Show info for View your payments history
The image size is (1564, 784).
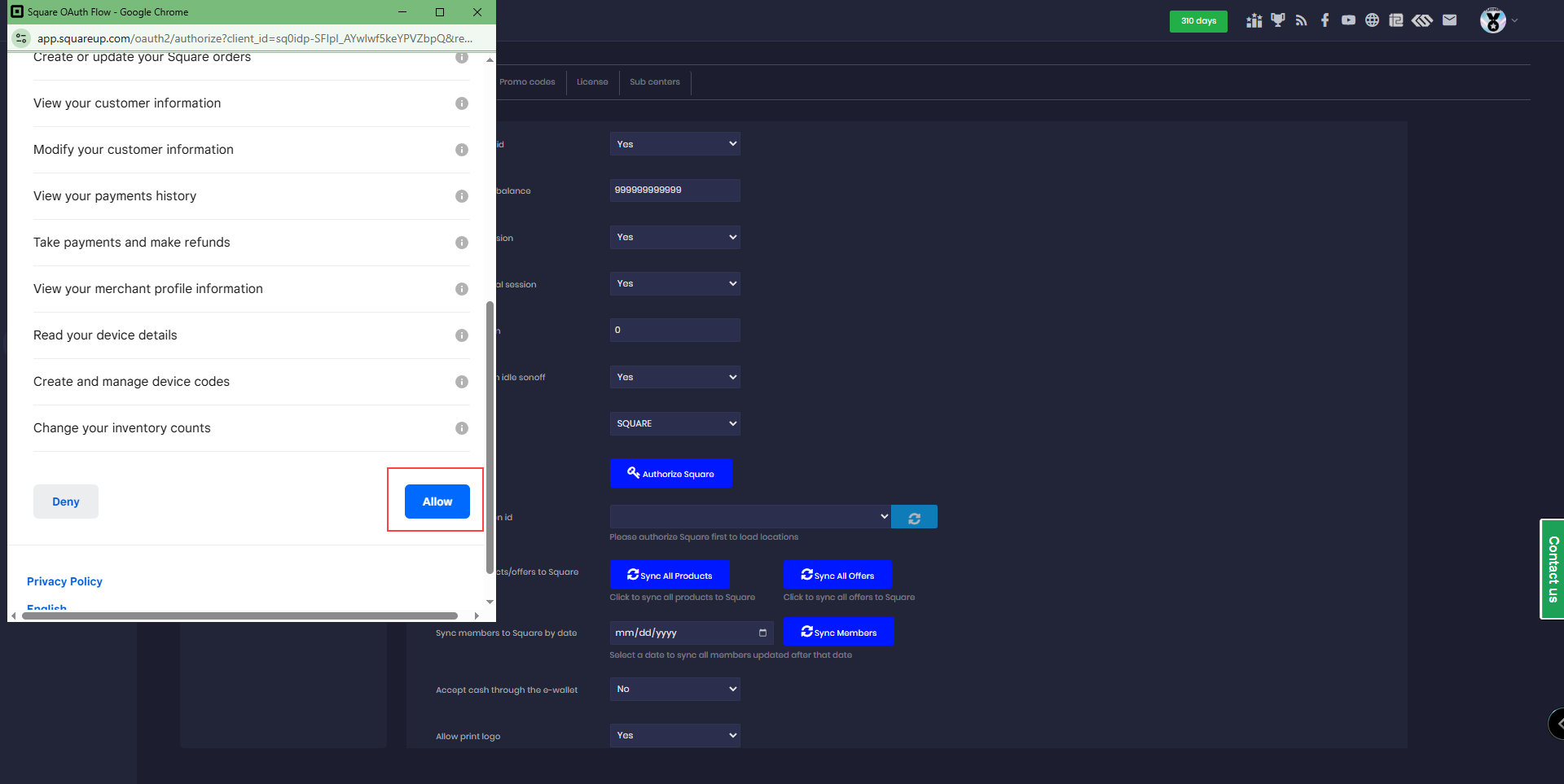coord(462,196)
